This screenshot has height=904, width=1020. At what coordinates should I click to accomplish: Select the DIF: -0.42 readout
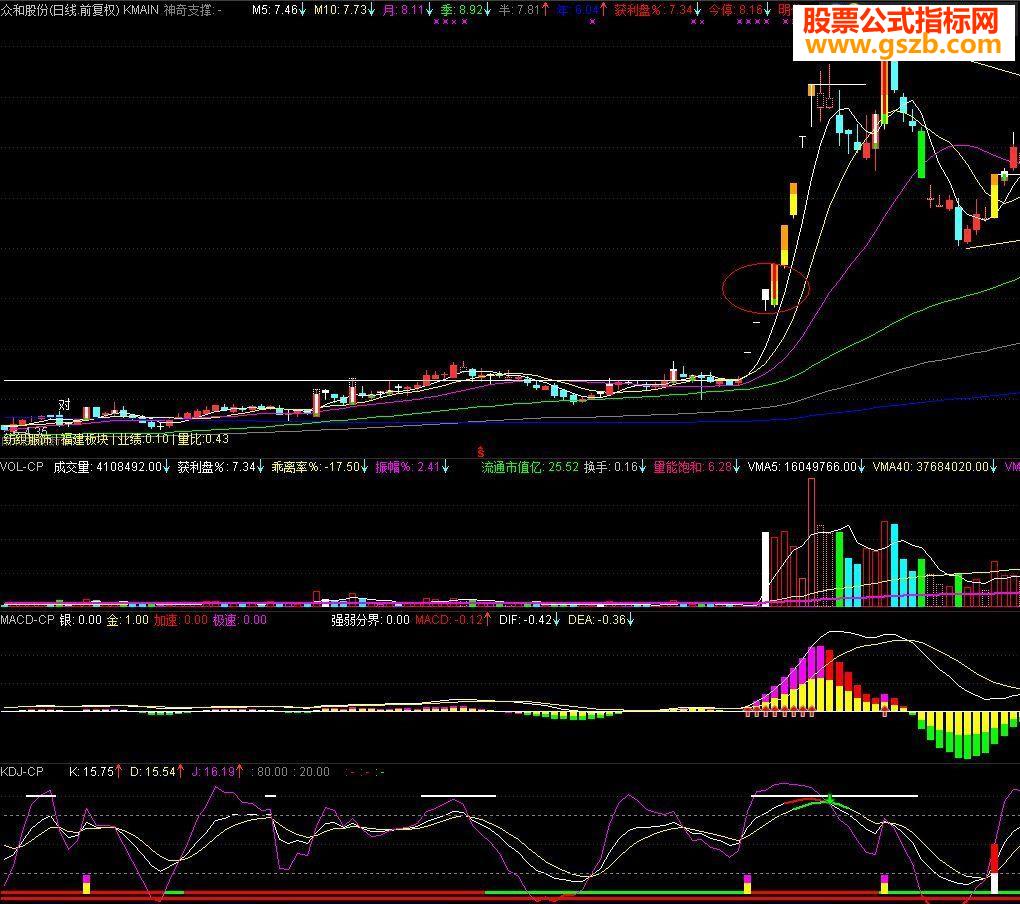tap(530, 620)
